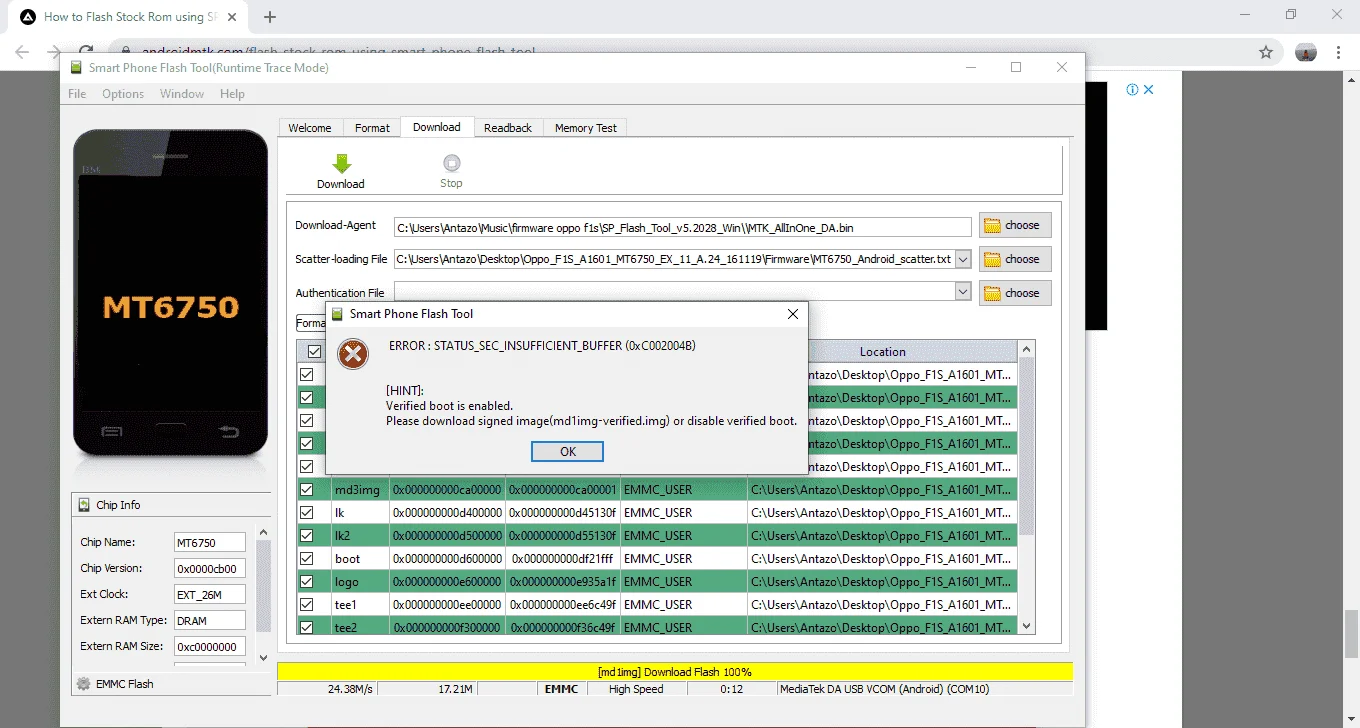The height and width of the screenshot is (728, 1360).
Task: Click the gear icon beside EMMC Flash
Action: tap(84, 684)
